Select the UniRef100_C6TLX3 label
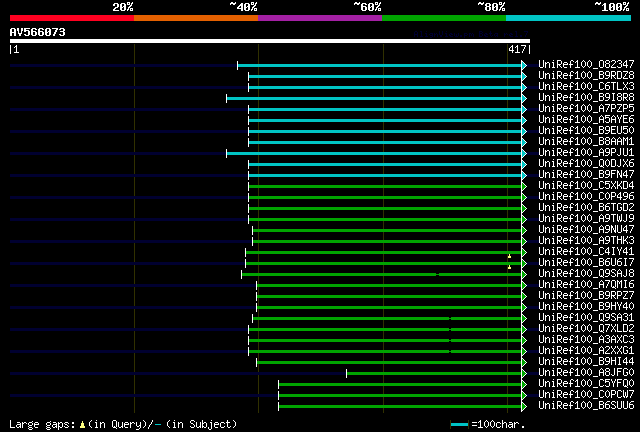Image resolution: width=640 pixels, height=432 pixels. point(586,86)
